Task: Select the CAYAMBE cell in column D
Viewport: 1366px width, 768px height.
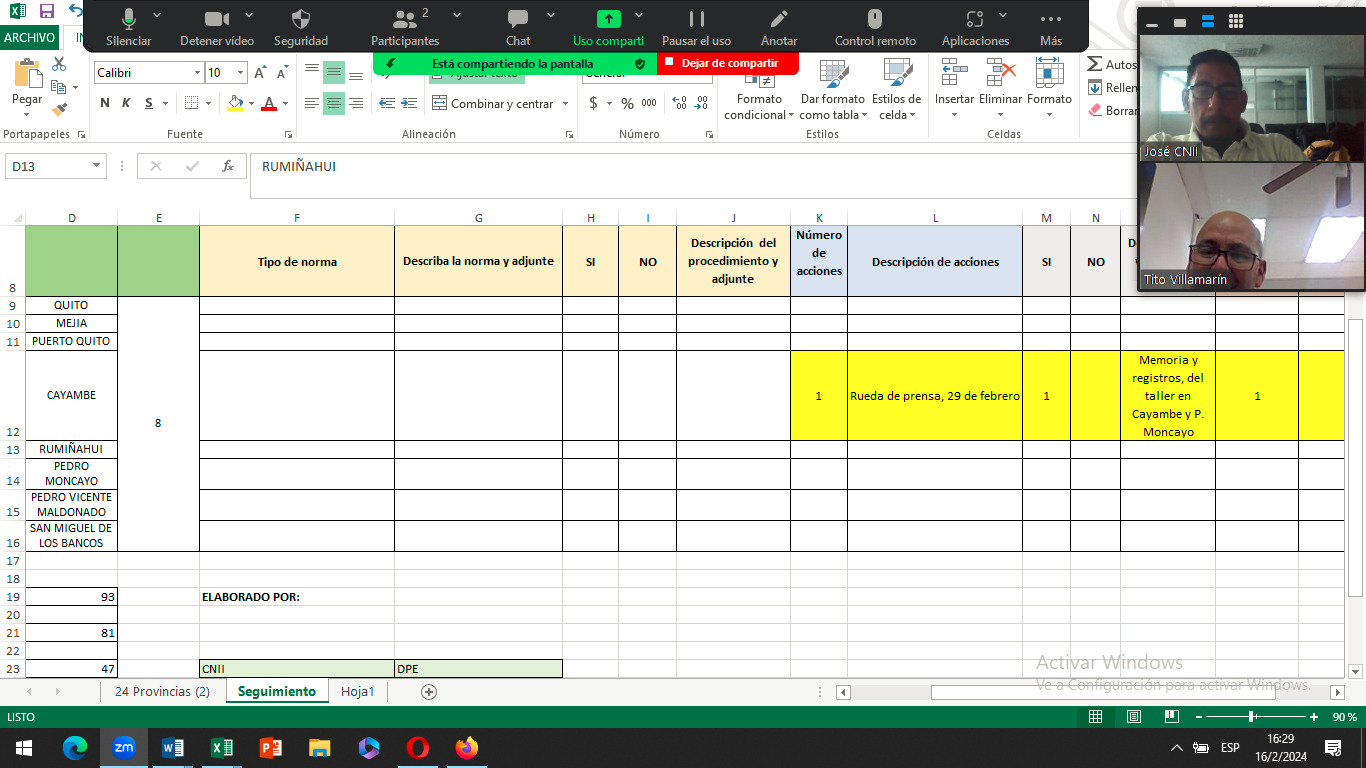Action: 71,395
